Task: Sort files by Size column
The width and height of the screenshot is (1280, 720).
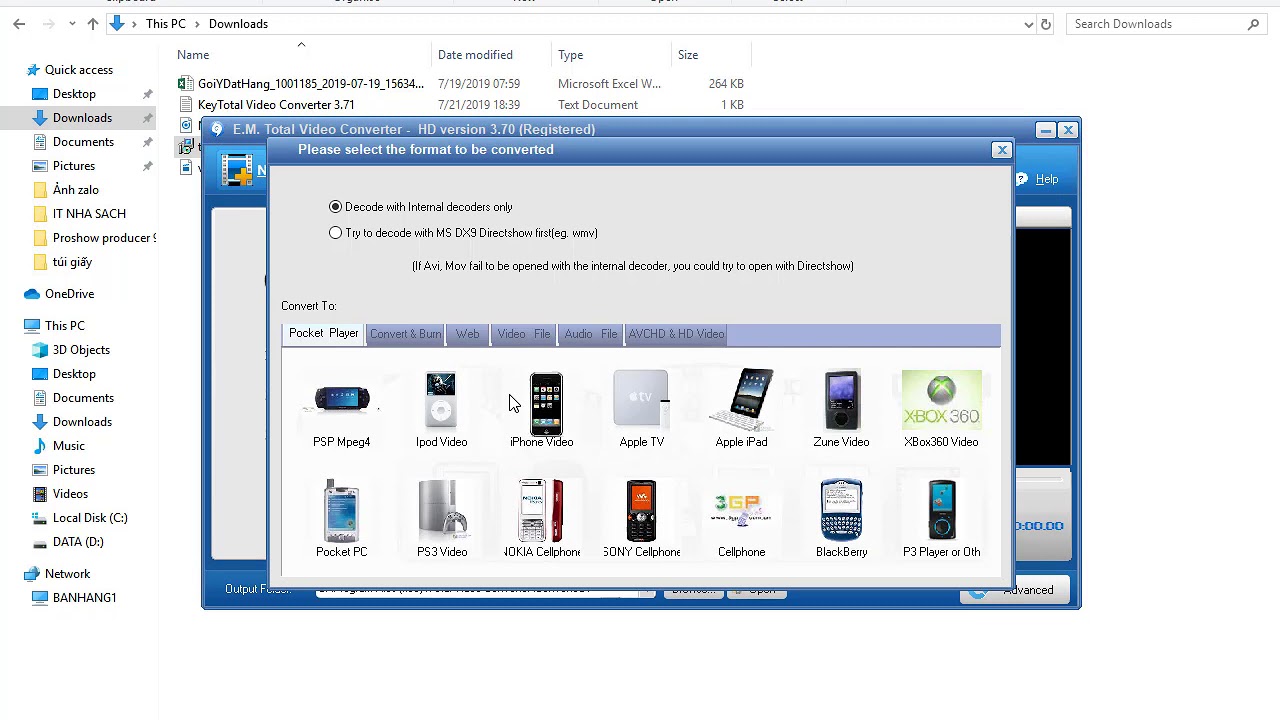Action: click(688, 55)
